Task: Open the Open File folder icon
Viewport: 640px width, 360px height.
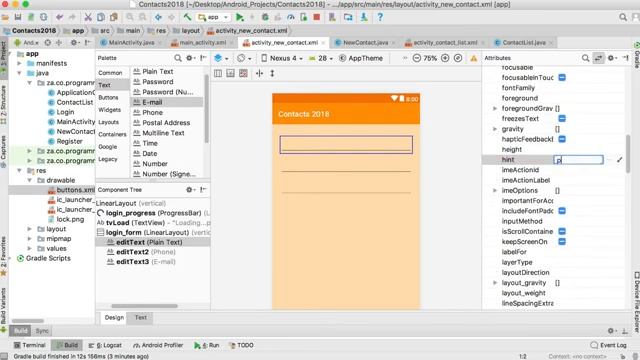Action: 5,17
